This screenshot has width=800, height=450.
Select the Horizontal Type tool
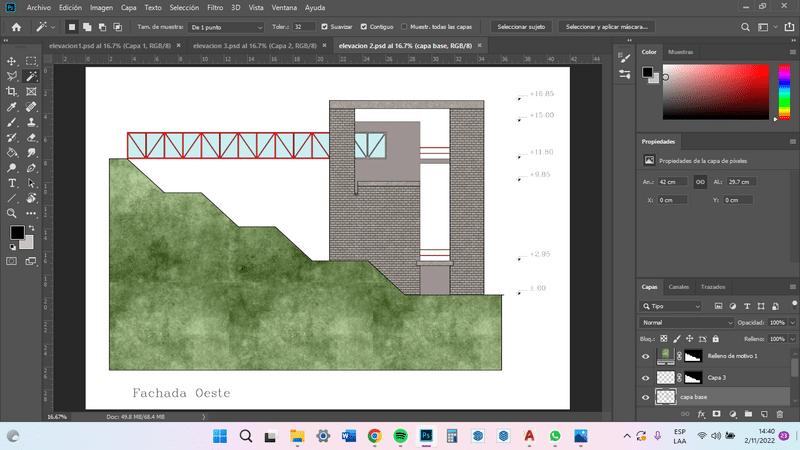point(12,183)
